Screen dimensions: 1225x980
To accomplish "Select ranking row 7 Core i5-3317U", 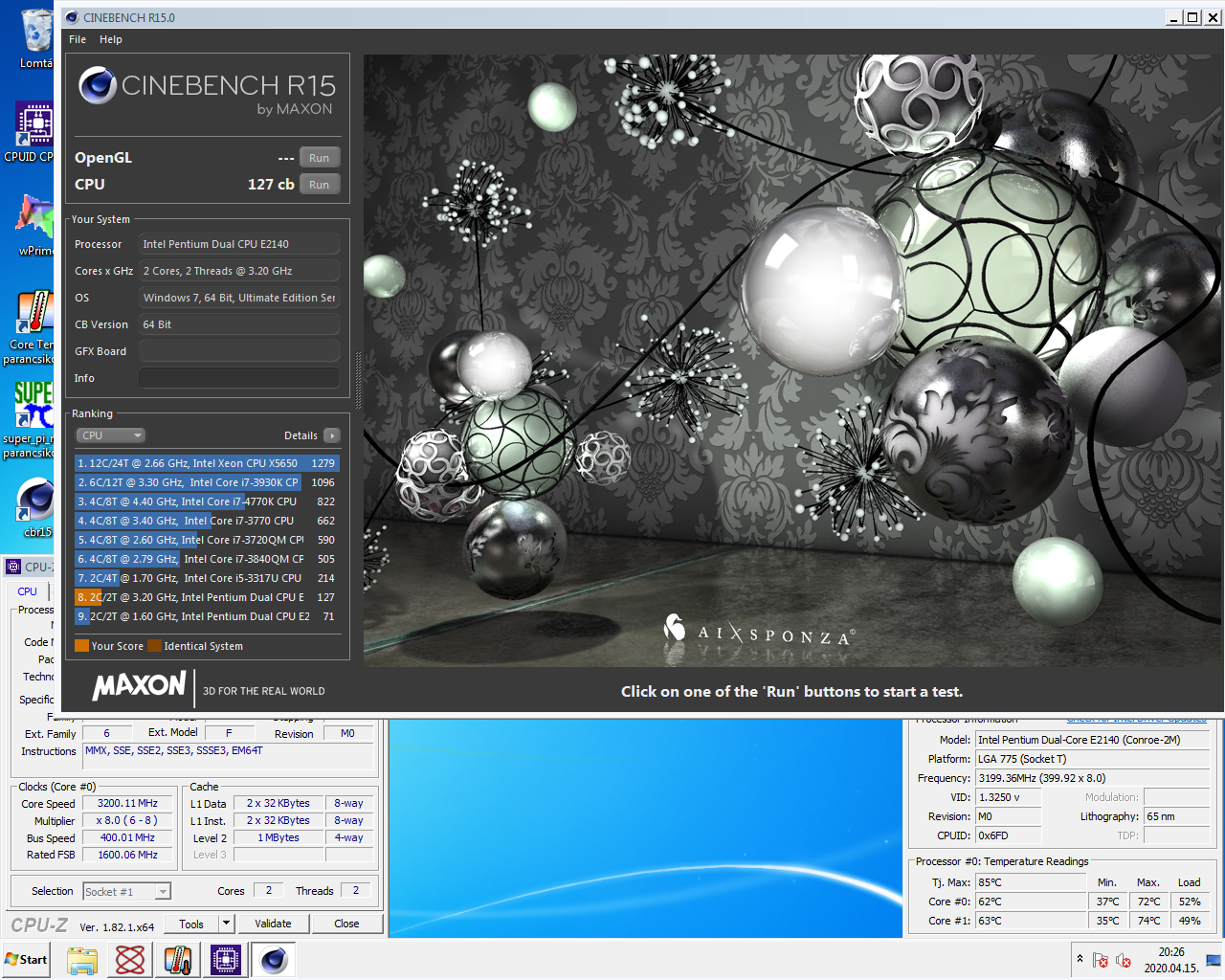I will 208,578.
